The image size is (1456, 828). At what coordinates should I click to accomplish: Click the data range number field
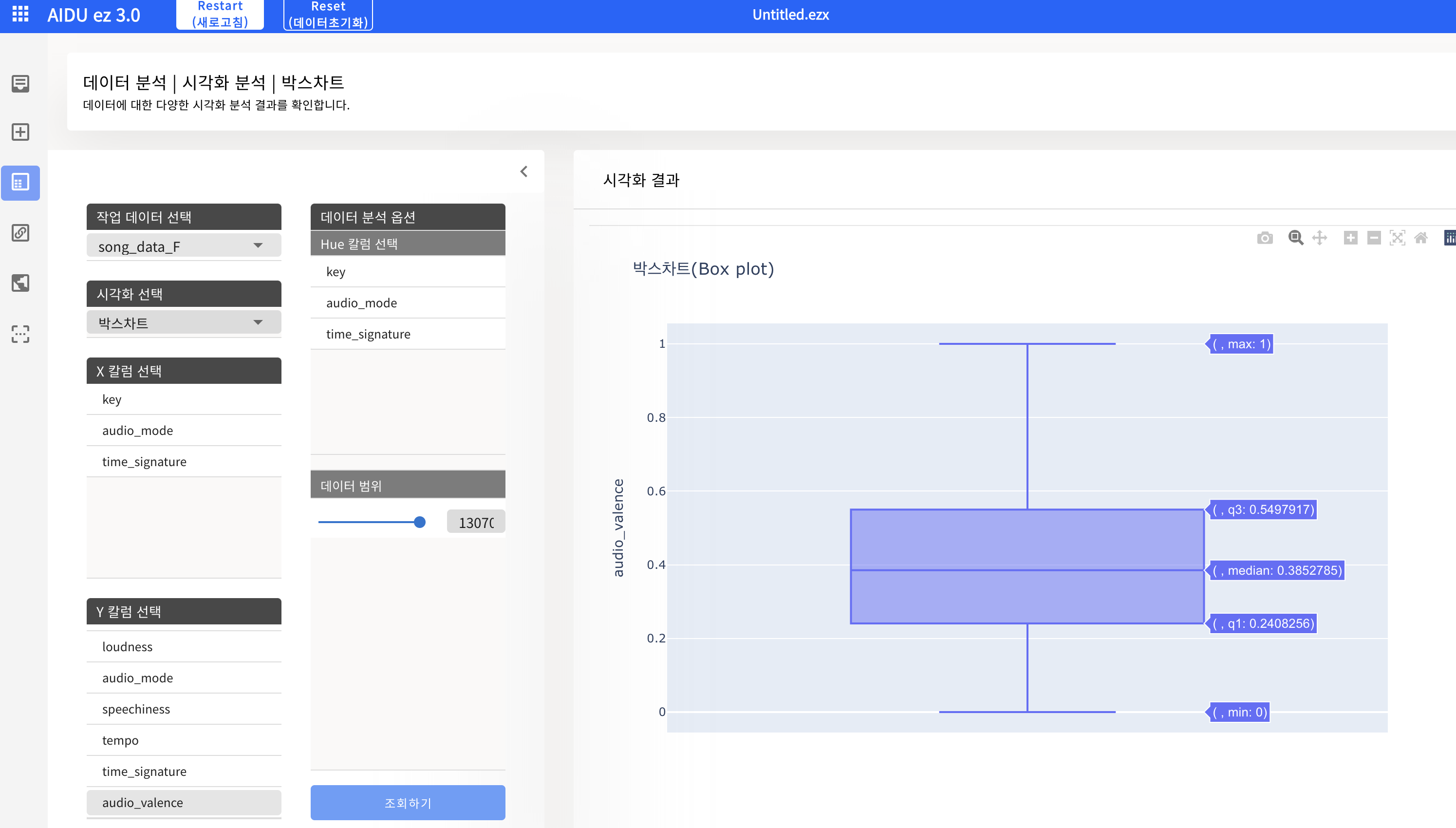[x=476, y=522]
